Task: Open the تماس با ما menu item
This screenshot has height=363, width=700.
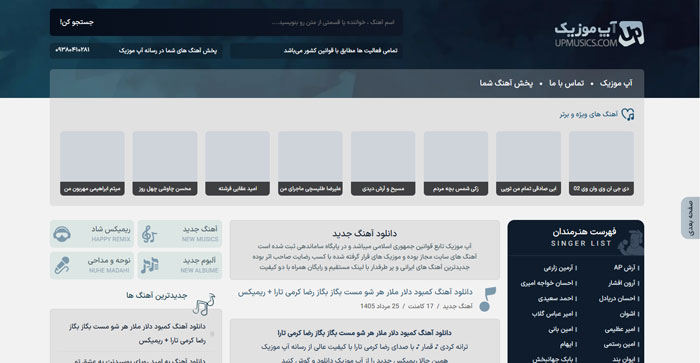Action: click(567, 83)
